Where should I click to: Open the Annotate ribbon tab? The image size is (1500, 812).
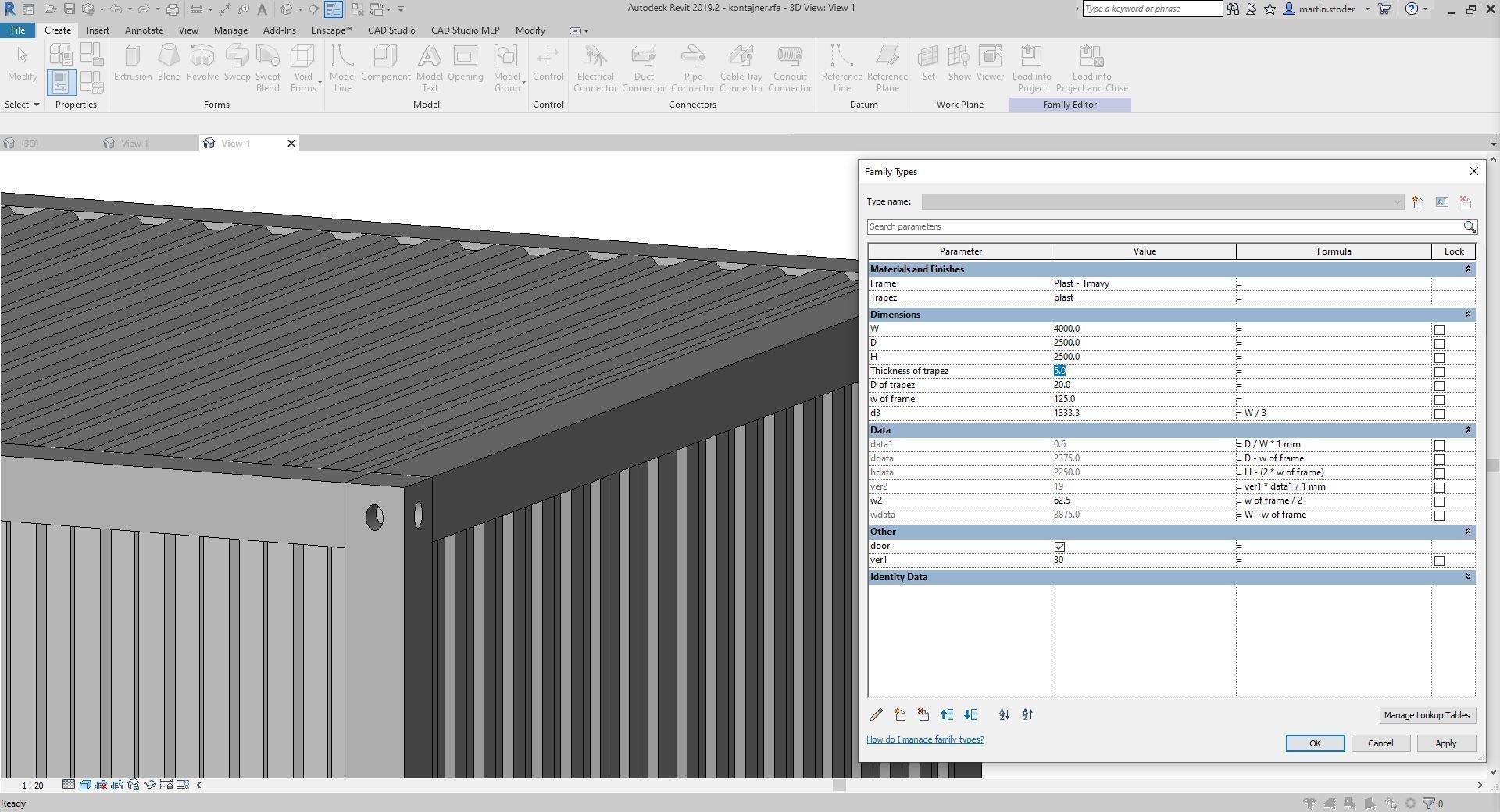(x=144, y=30)
